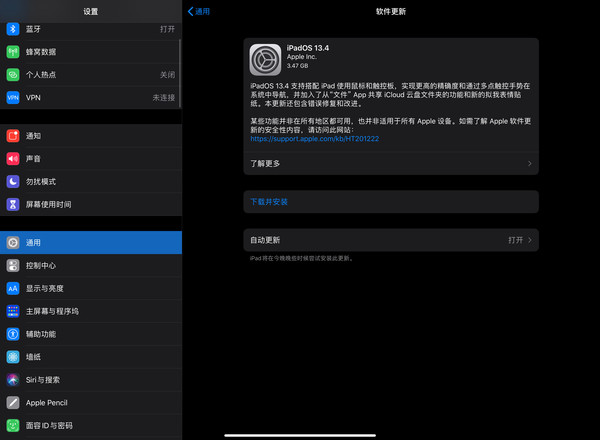600x440 pixels.
Task: Tap the 未连接 status beside VPN
Action: (x=163, y=98)
